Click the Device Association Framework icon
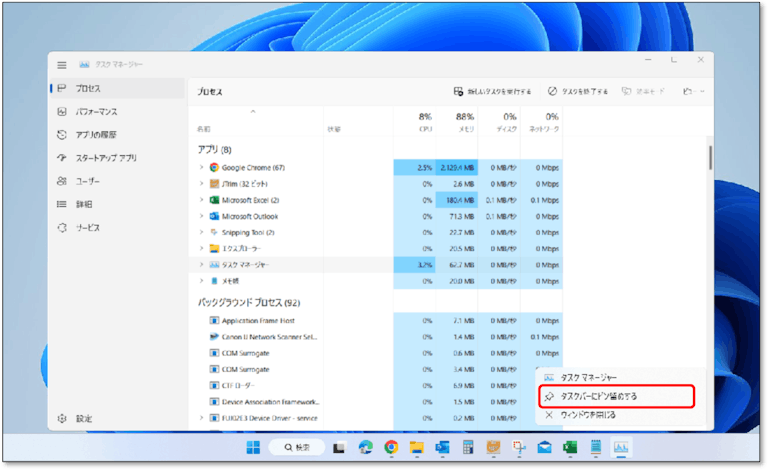 pyautogui.click(x=214, y=401)
